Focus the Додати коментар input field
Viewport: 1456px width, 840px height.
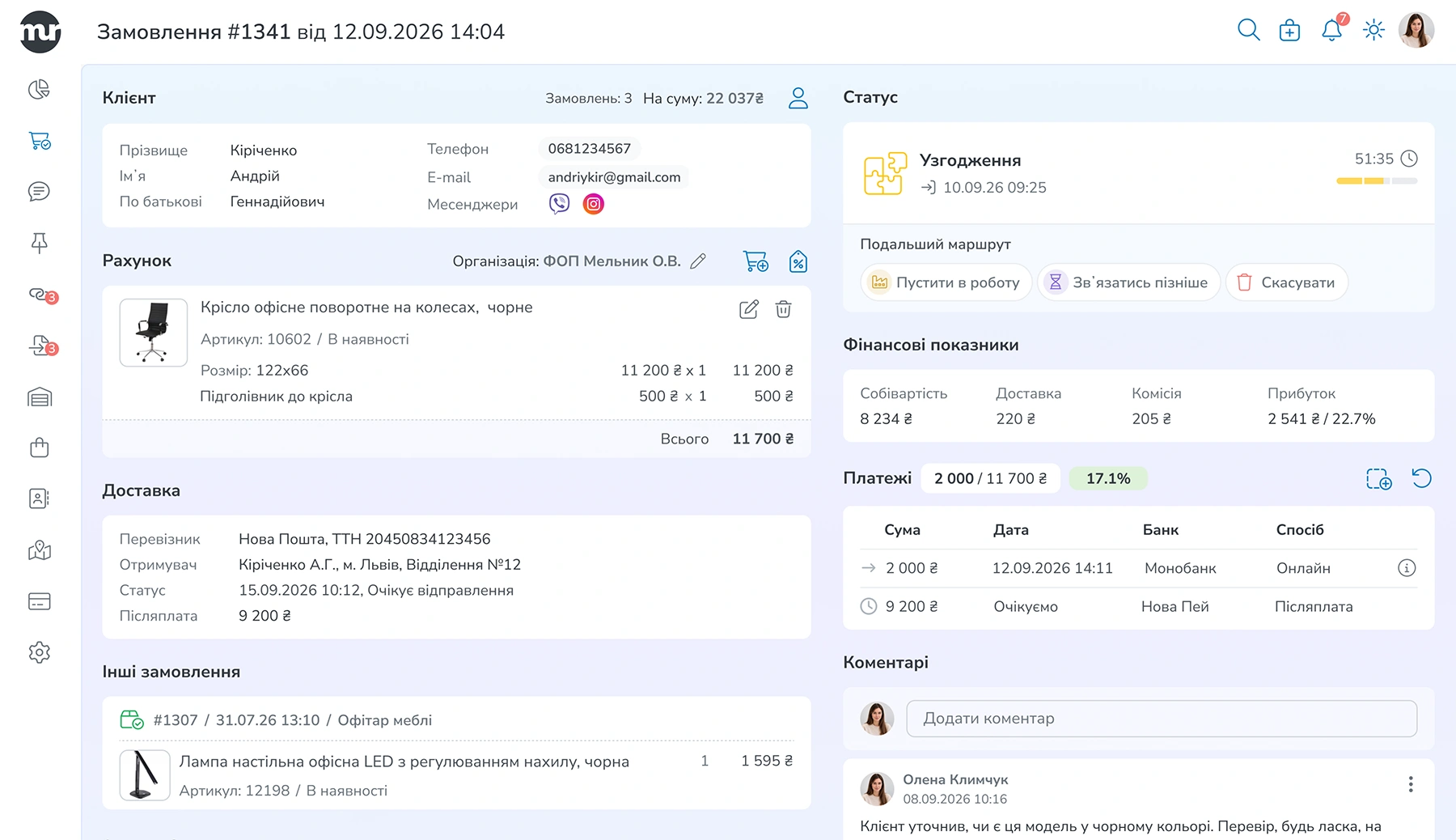tap(1162, 719)
